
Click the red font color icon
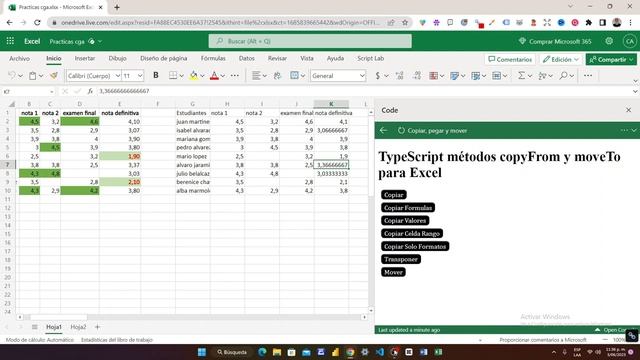pyautogui.click(x=214, y=76)
